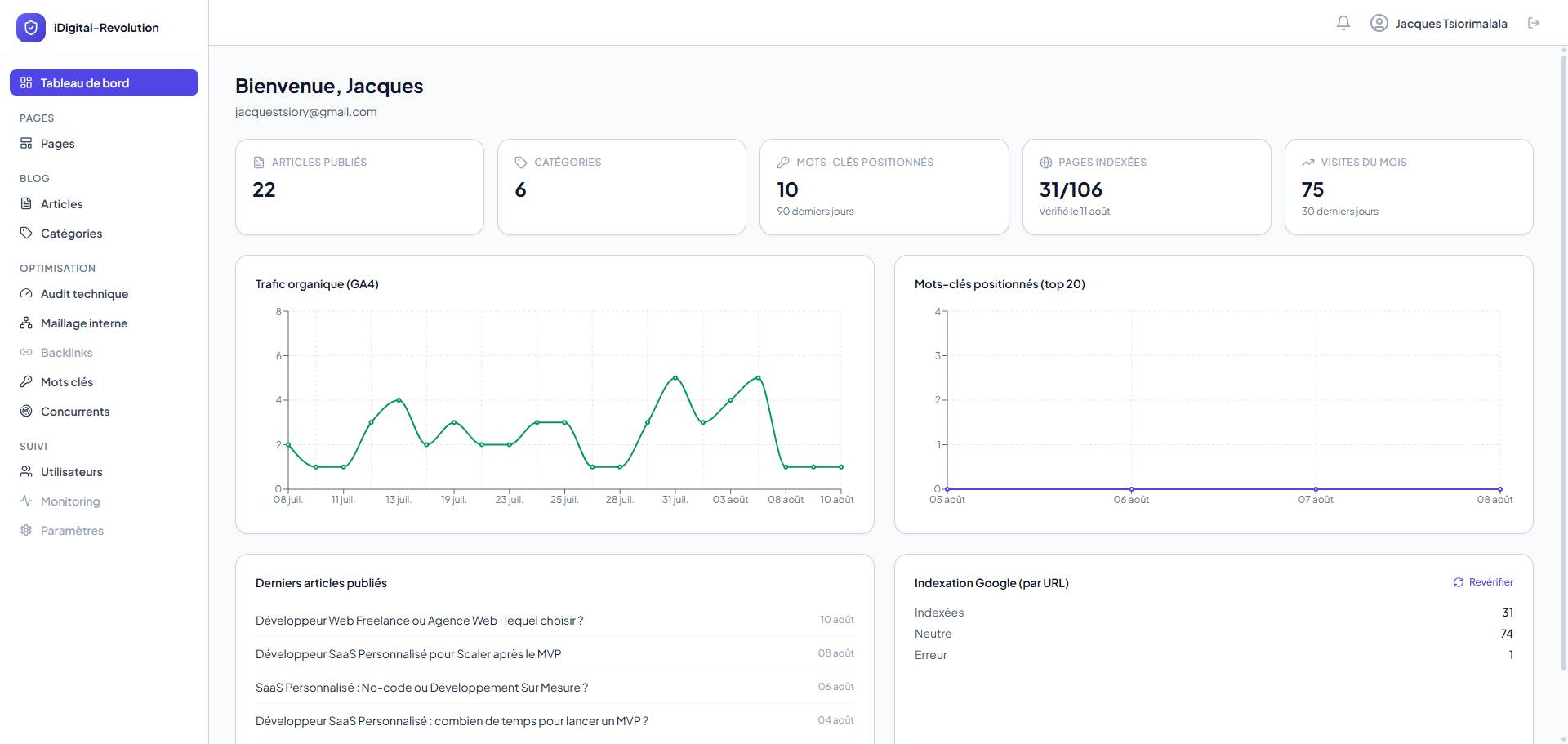
Task: Click the user avatar icon
Action: point(1379,23)
